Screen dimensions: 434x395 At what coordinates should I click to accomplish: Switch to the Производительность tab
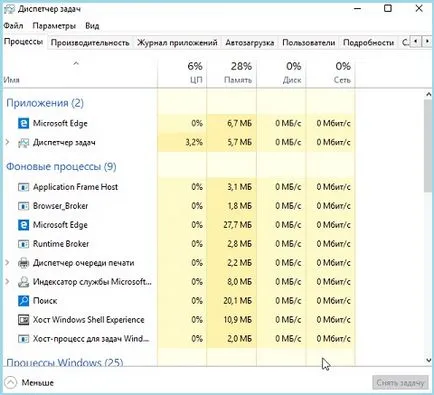(x=90, y=43)
